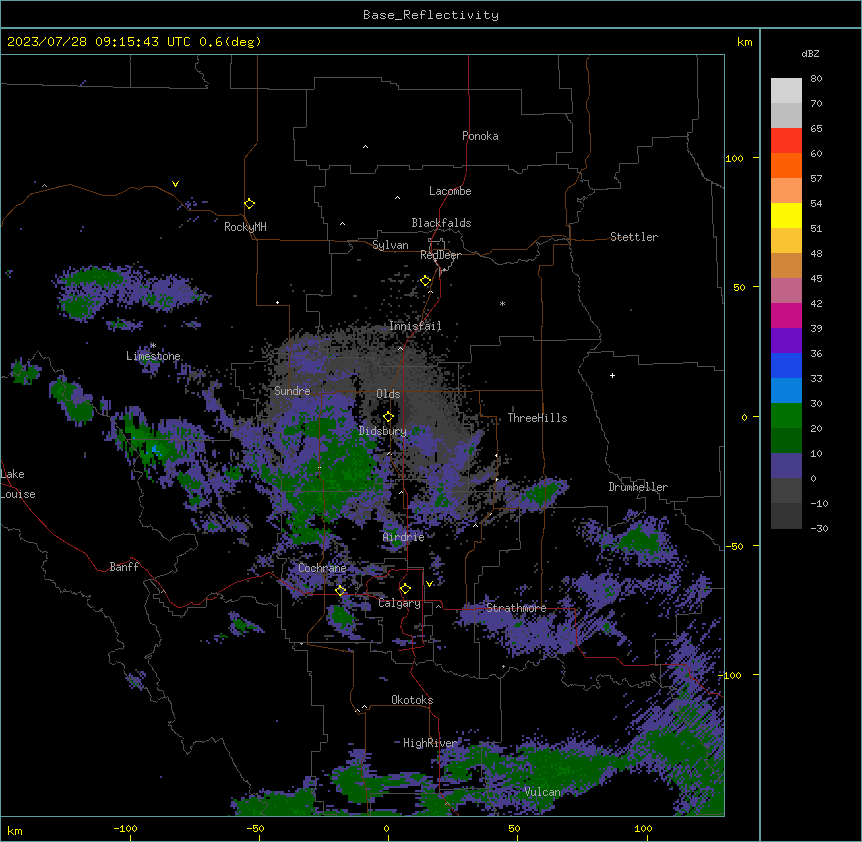Image resolution: width=862 pixels, height=842 pixels.
Task: Click the white plus marker north of Drumheller
Action: point(612,375)
